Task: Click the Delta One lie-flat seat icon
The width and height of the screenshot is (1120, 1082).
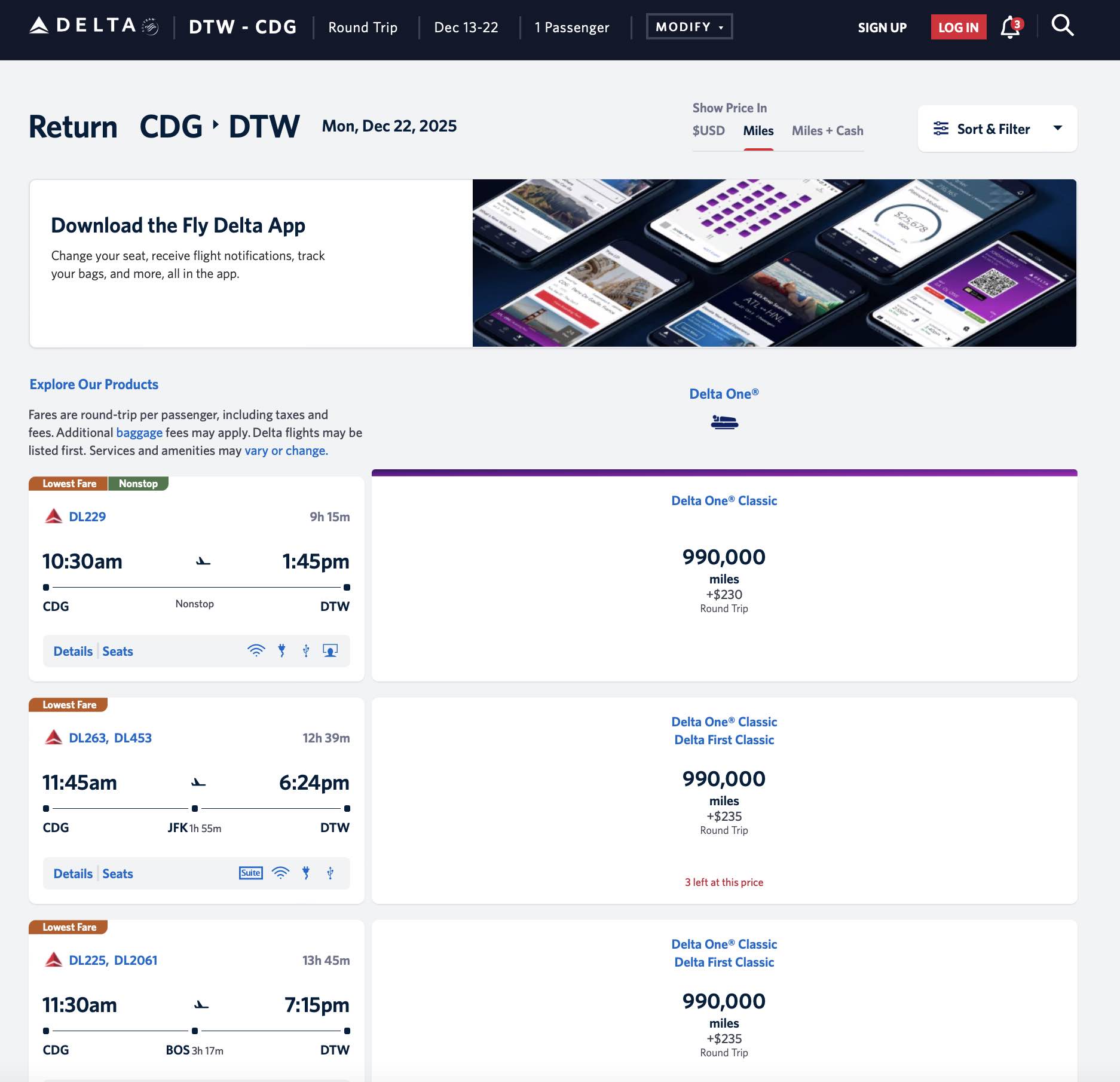Action: [724, 422]
